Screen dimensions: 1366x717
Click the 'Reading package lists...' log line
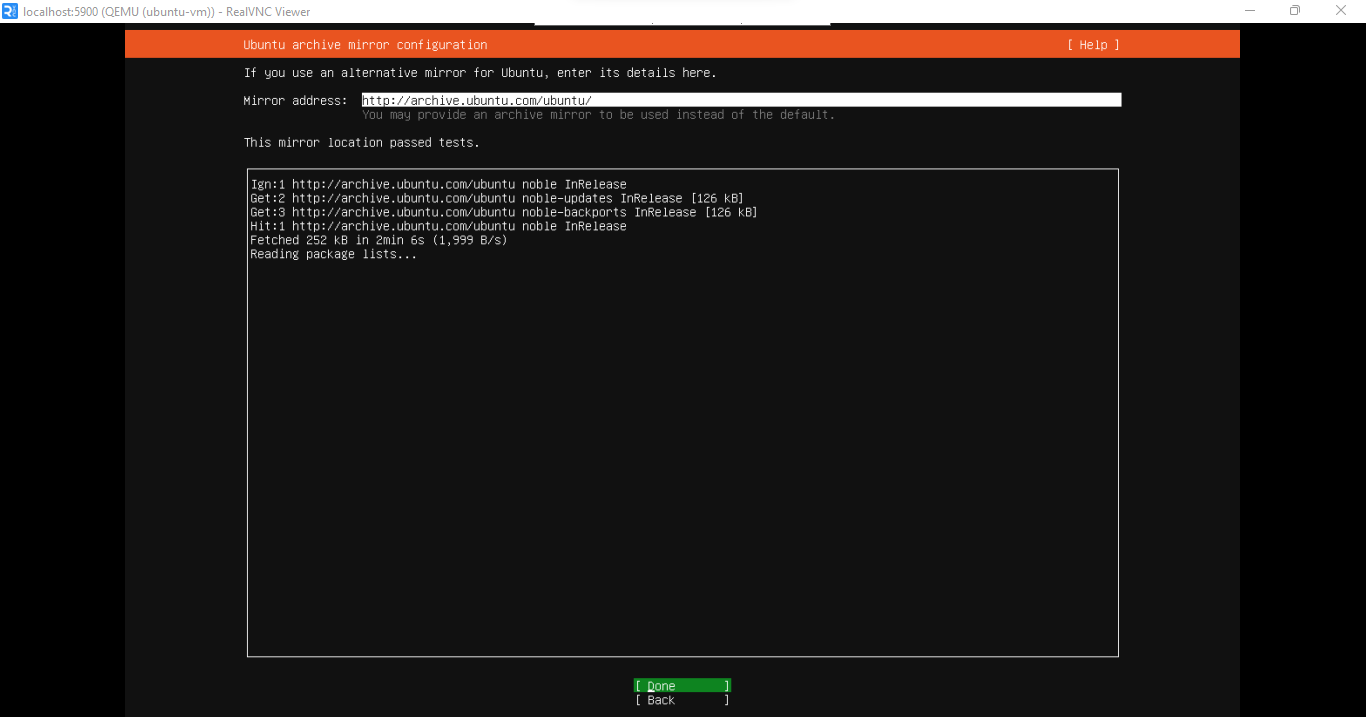(x=334, y=254)
